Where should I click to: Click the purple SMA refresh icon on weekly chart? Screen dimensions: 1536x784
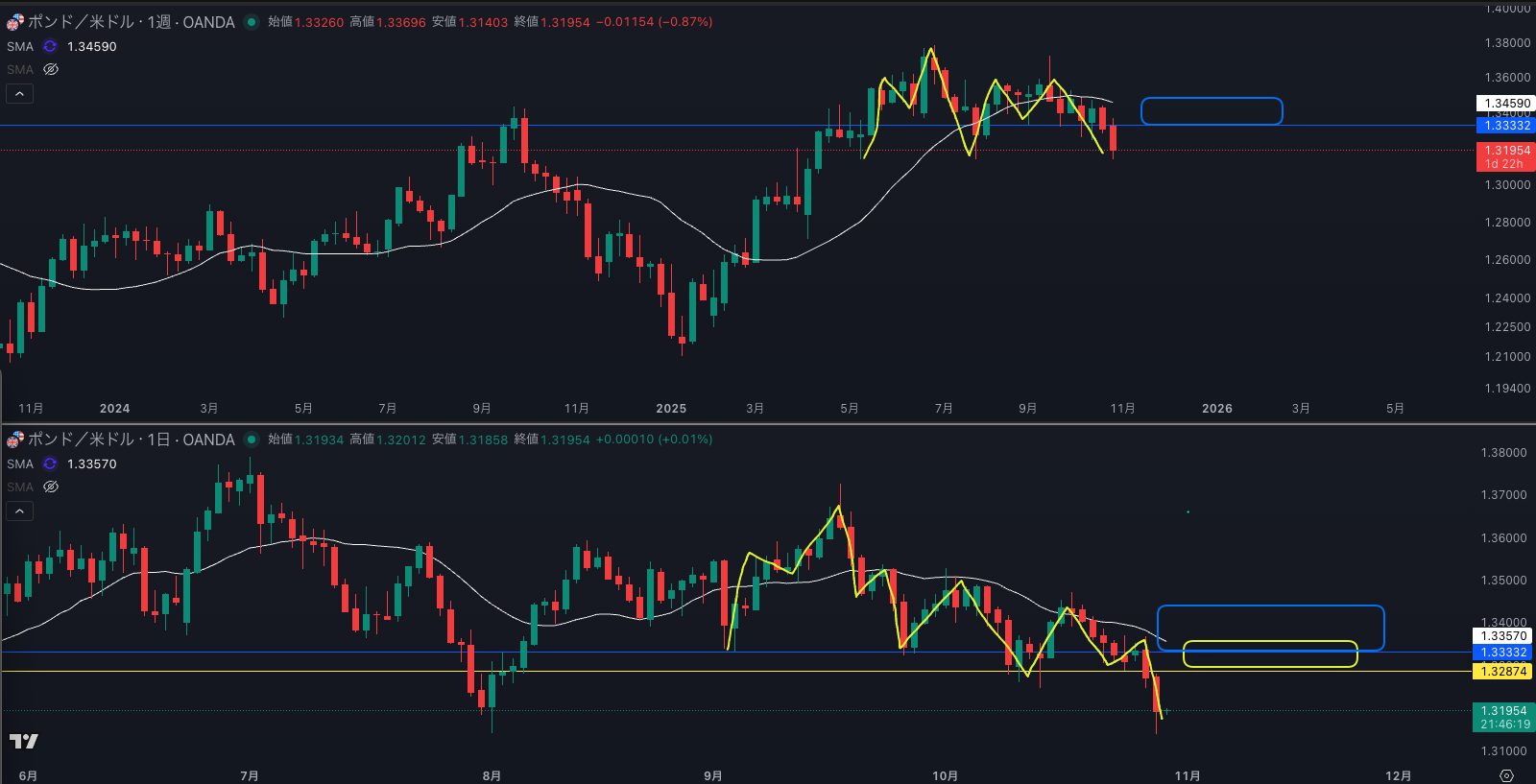pos(50,46)
